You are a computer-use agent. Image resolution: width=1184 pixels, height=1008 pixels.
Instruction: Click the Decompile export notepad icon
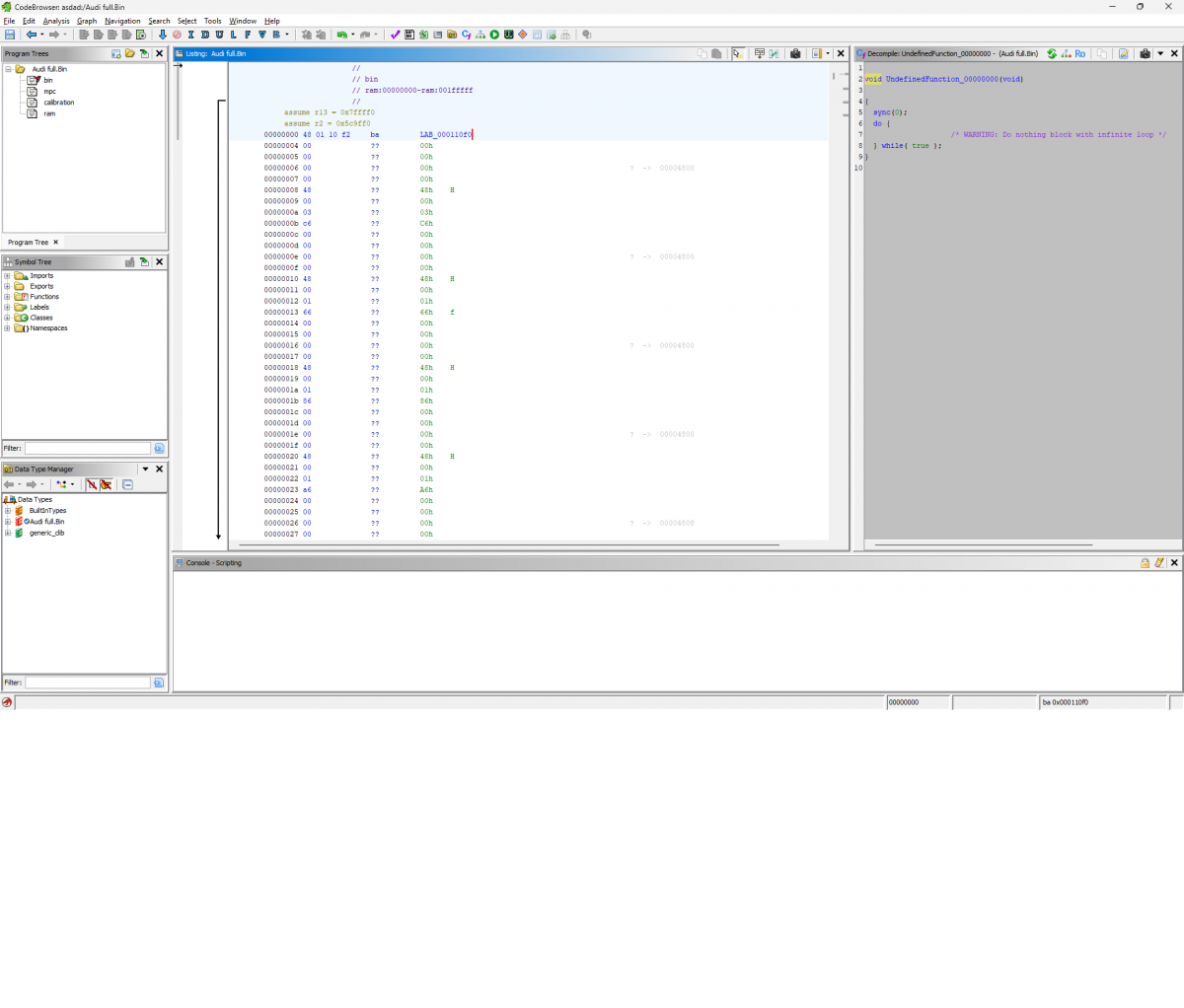1123,53
